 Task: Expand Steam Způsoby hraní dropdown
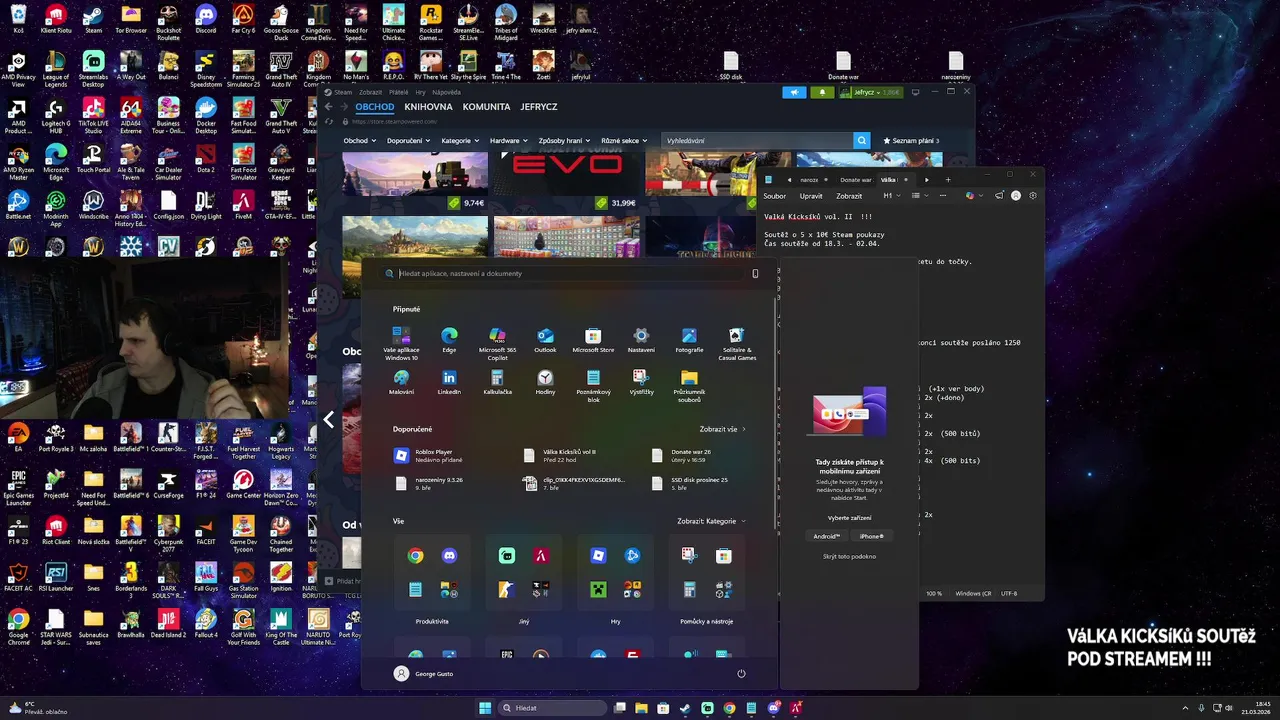(x=564, y=141)
